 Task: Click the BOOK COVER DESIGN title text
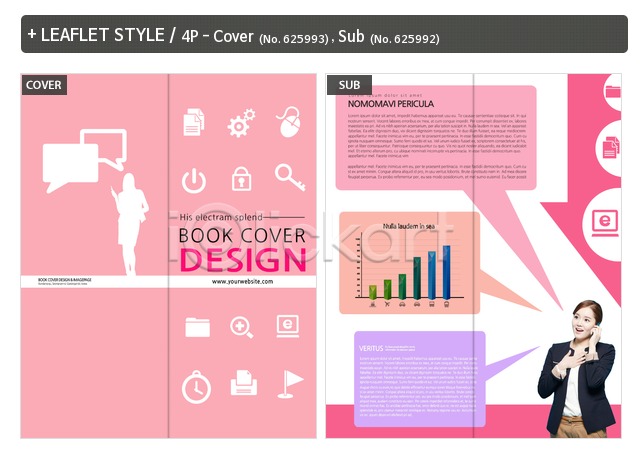coord(242,248)
